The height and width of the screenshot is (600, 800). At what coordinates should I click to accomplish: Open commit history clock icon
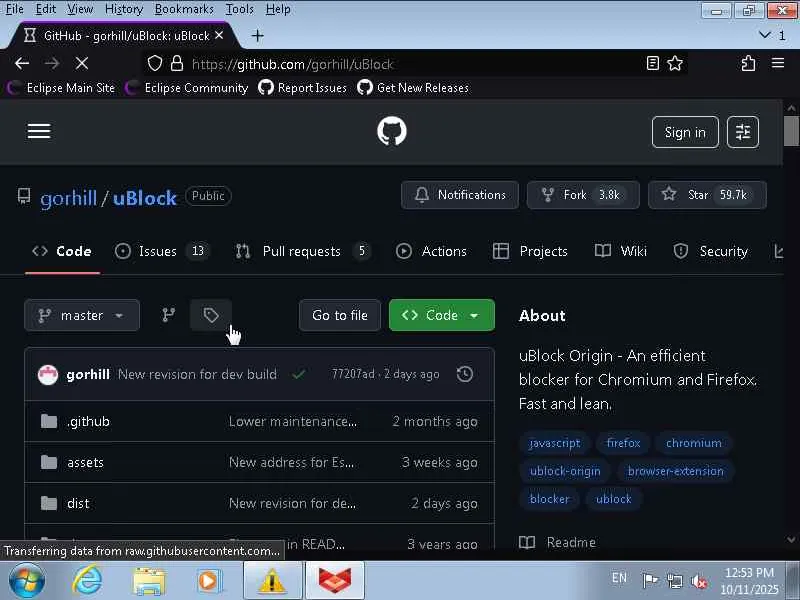[x=465, y=374]
